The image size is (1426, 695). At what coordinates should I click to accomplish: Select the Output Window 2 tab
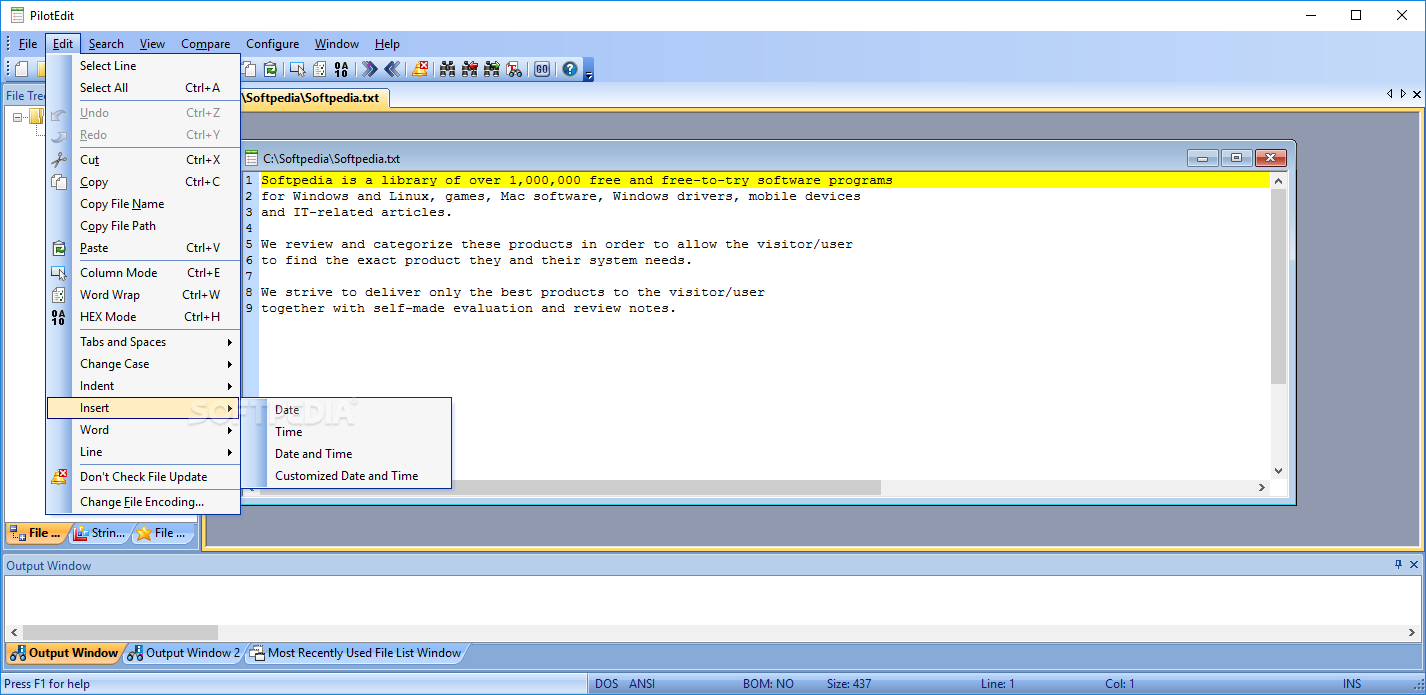coord(184,653)
